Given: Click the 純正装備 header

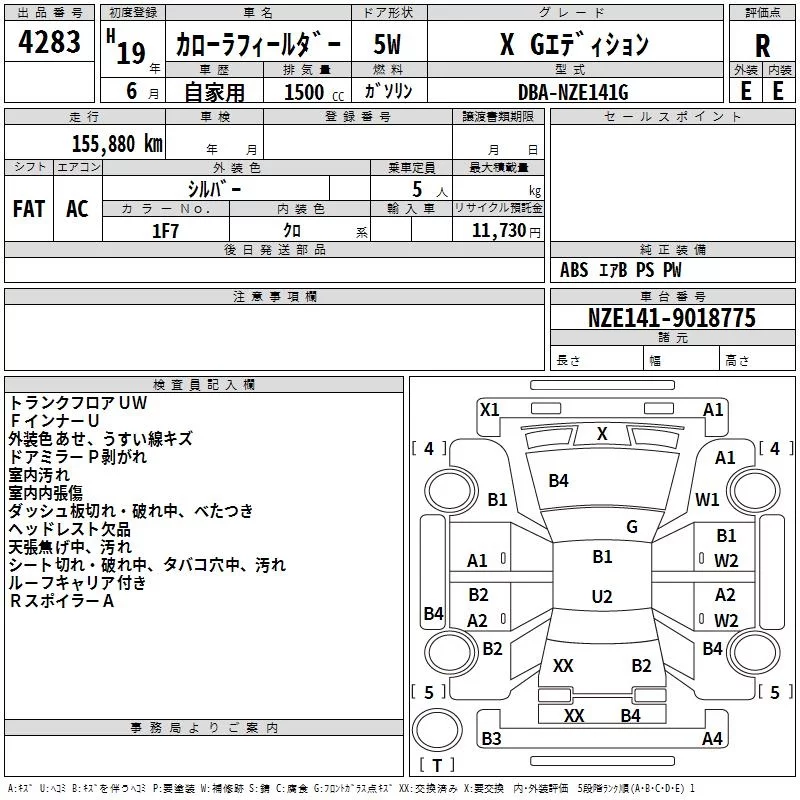Looking at the screenshot, I should 672,250.
